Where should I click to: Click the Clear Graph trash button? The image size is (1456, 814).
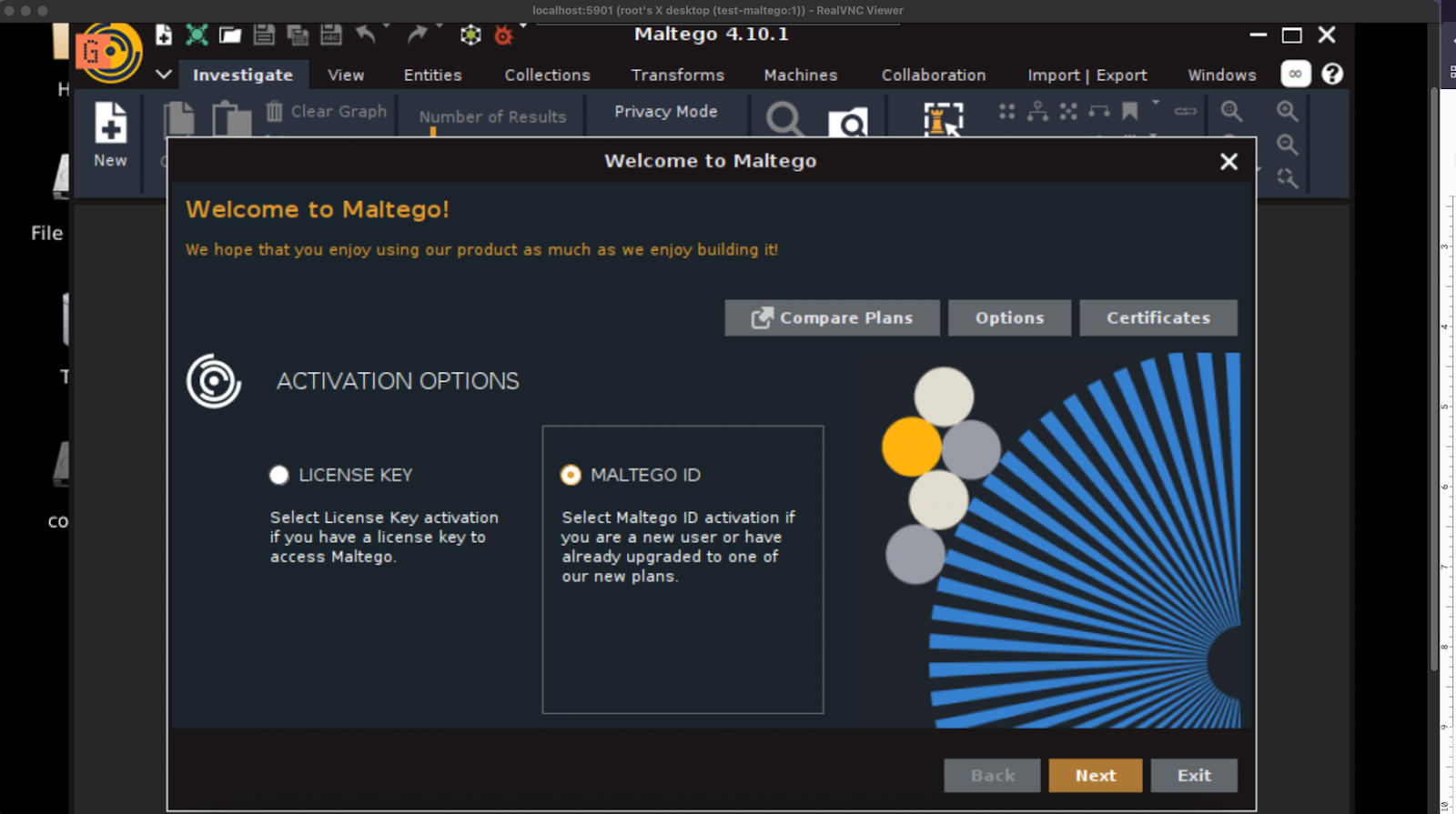click(327, 111)
